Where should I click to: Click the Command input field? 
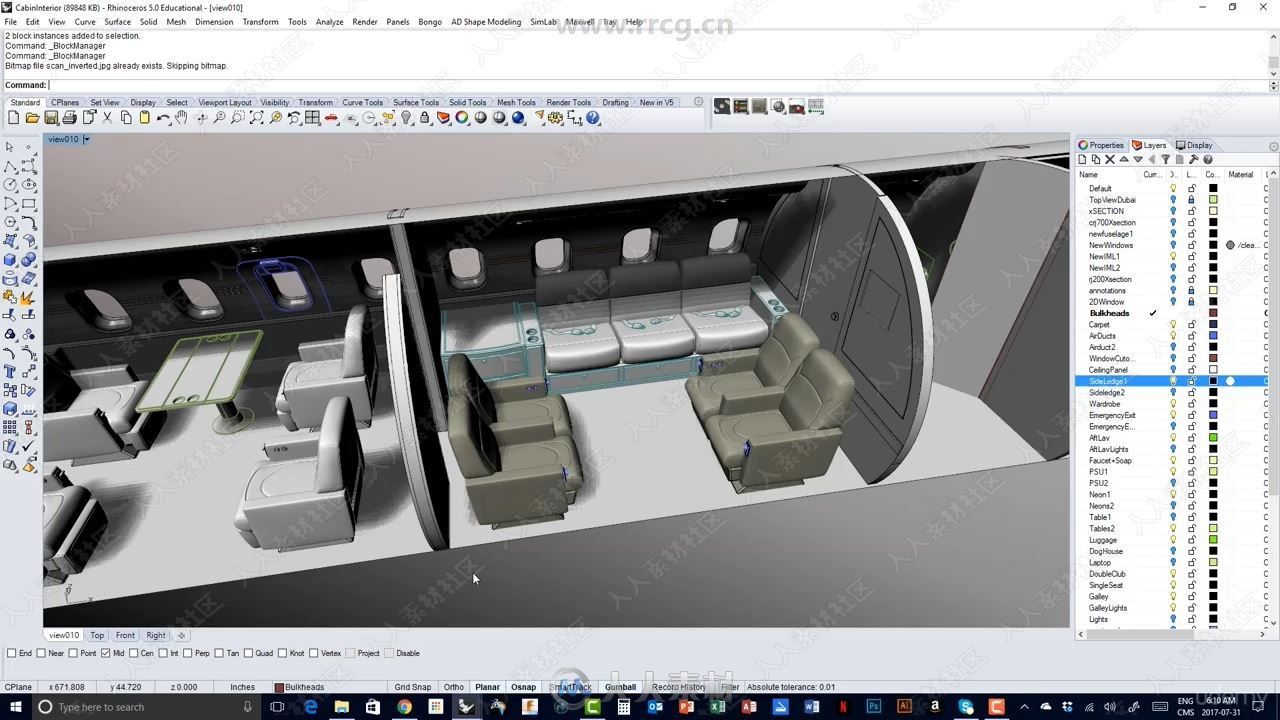pos(658,85)
